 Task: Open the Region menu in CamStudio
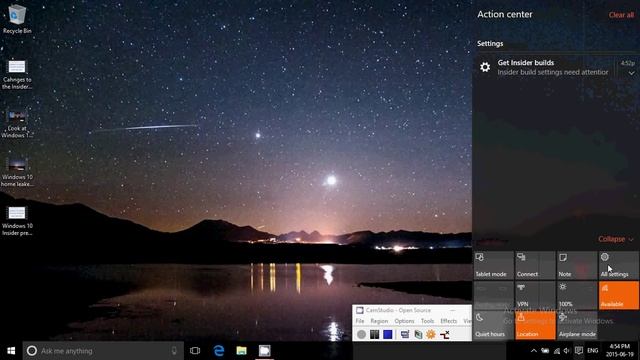pyautogui.click(x=379, y=321)
